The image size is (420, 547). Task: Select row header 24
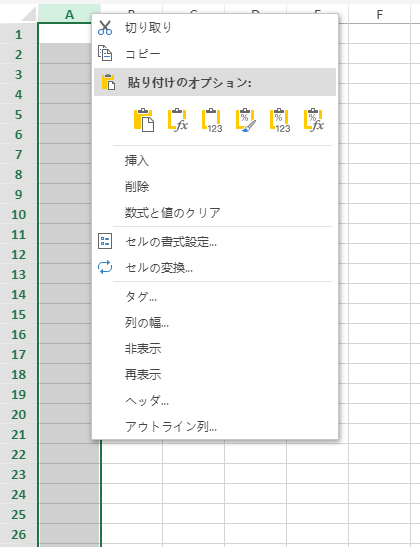[18, 494]
